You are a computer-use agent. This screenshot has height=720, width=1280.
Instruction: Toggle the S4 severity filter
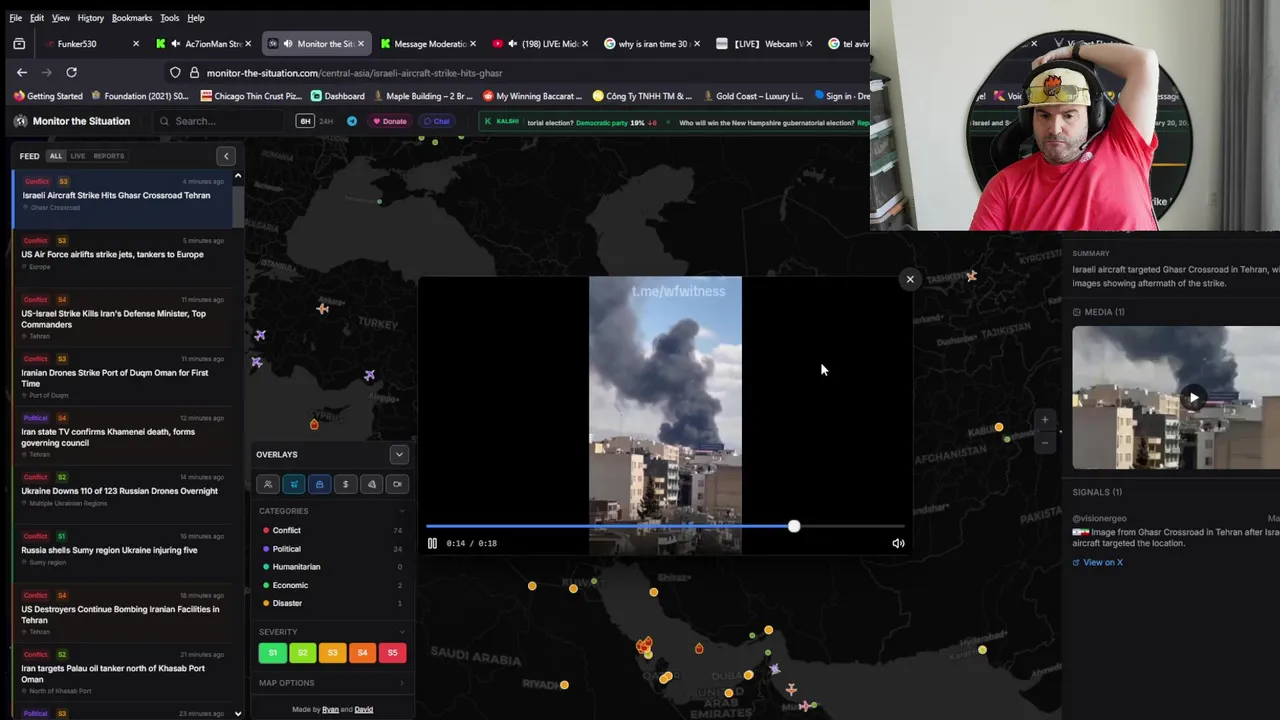point(362,653)
